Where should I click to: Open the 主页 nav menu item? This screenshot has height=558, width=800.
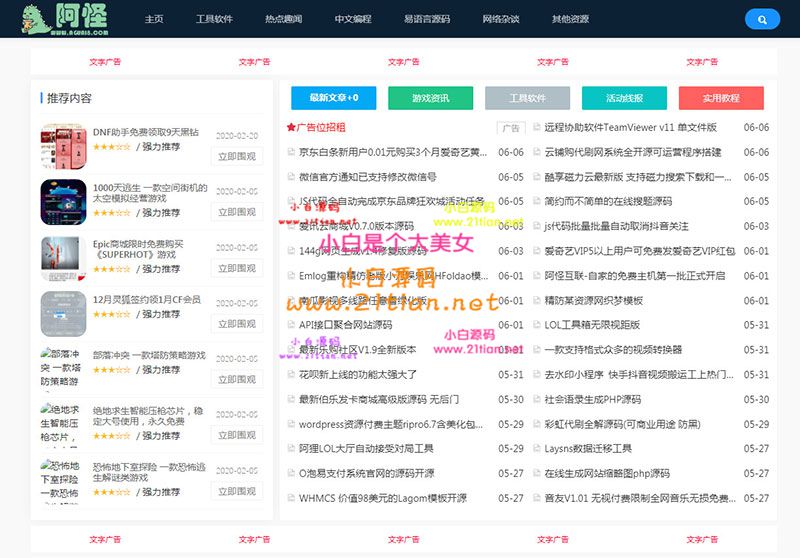tap(154, 19)
